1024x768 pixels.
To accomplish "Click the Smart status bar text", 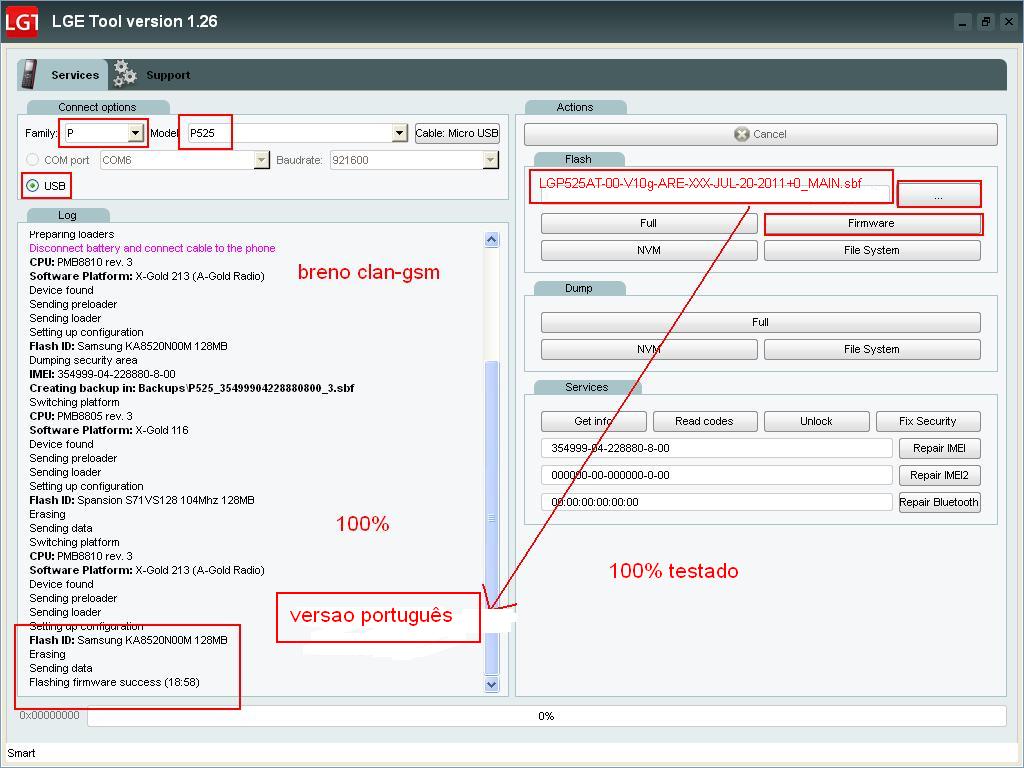I will [21, 753].
